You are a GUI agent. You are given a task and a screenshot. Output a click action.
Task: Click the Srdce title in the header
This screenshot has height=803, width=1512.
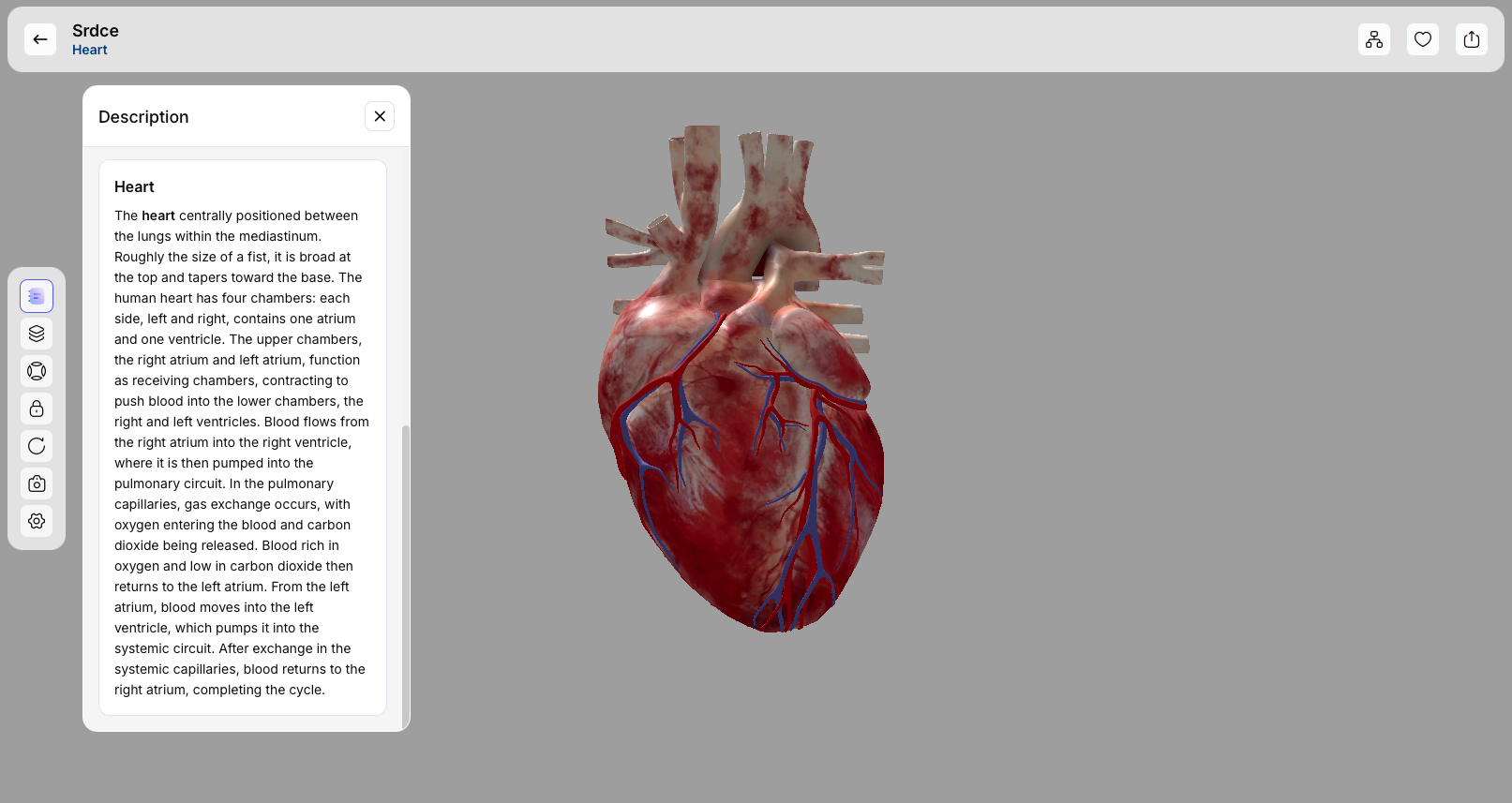96,31
